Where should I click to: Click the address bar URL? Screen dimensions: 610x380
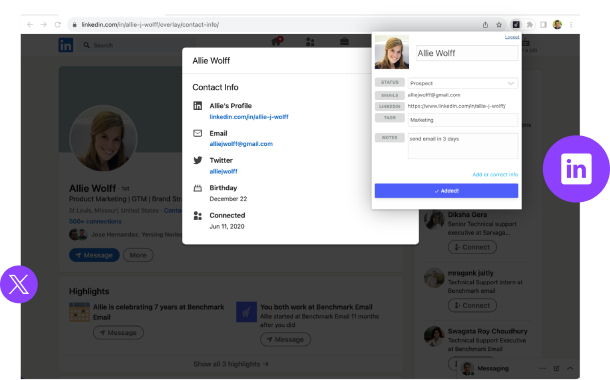(x=150, y=25)
